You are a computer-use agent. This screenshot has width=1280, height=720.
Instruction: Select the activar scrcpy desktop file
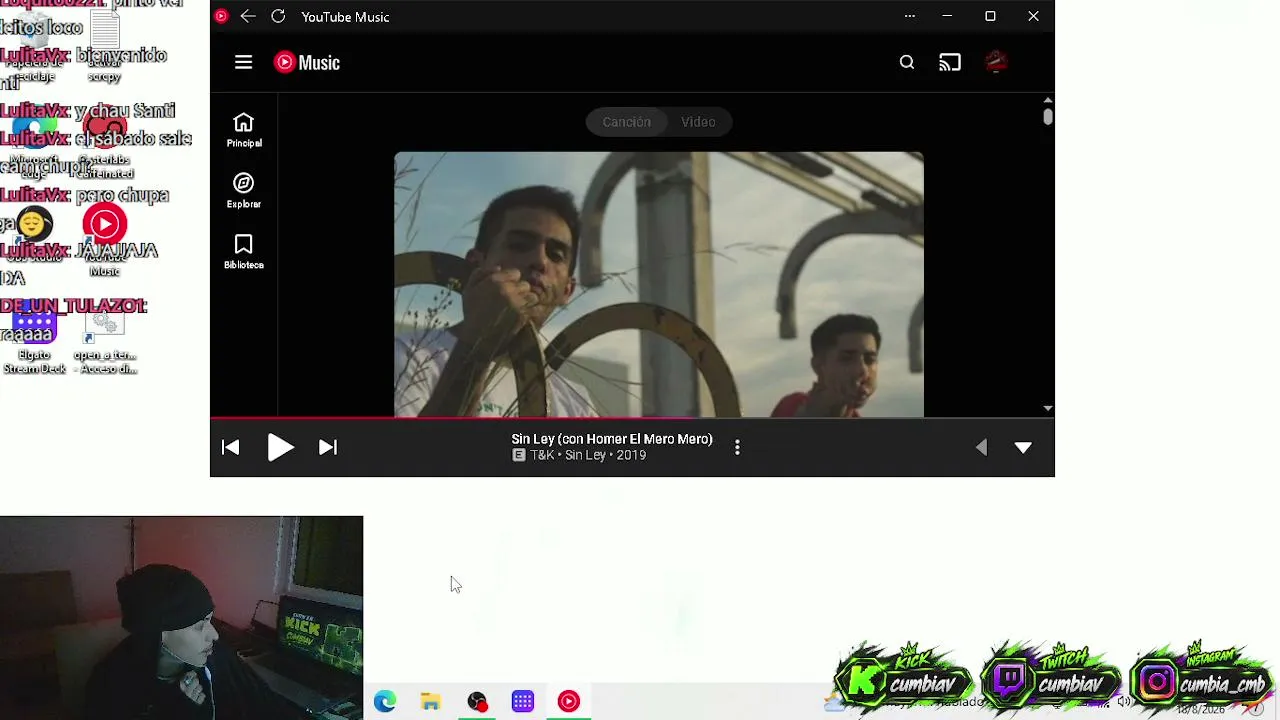(x=105, y=48)
